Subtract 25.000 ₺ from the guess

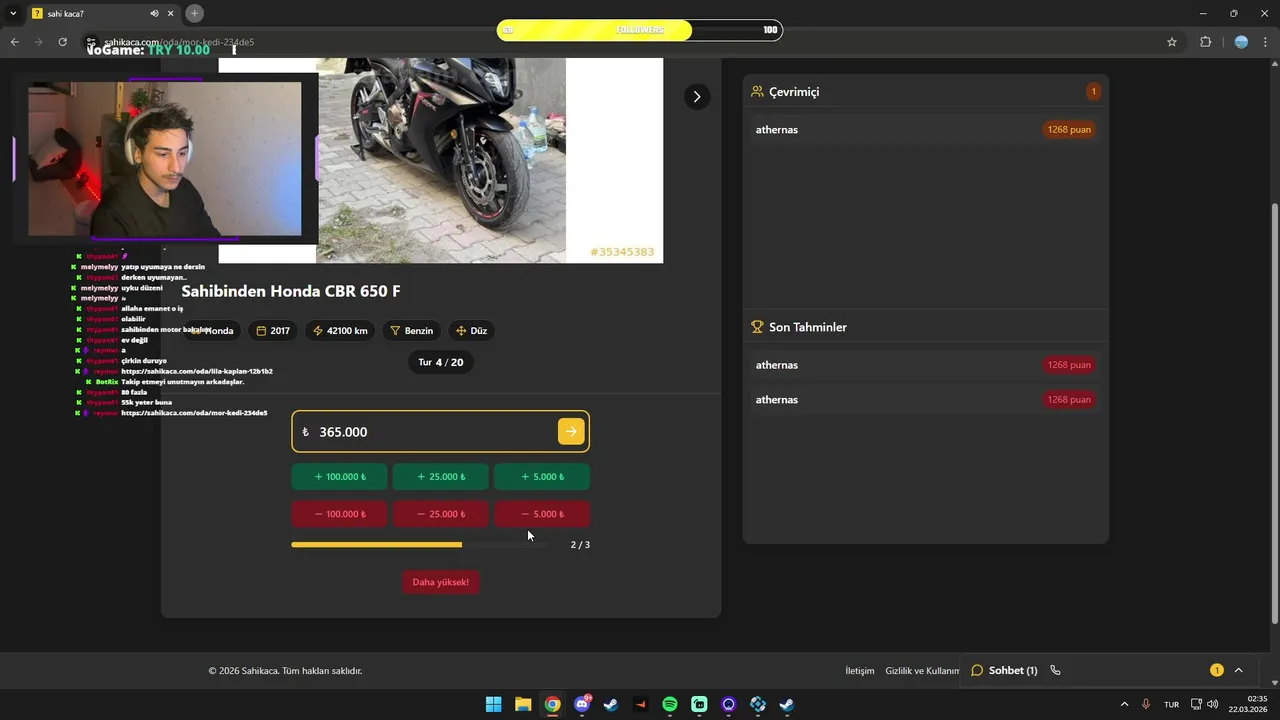[440, 514]
